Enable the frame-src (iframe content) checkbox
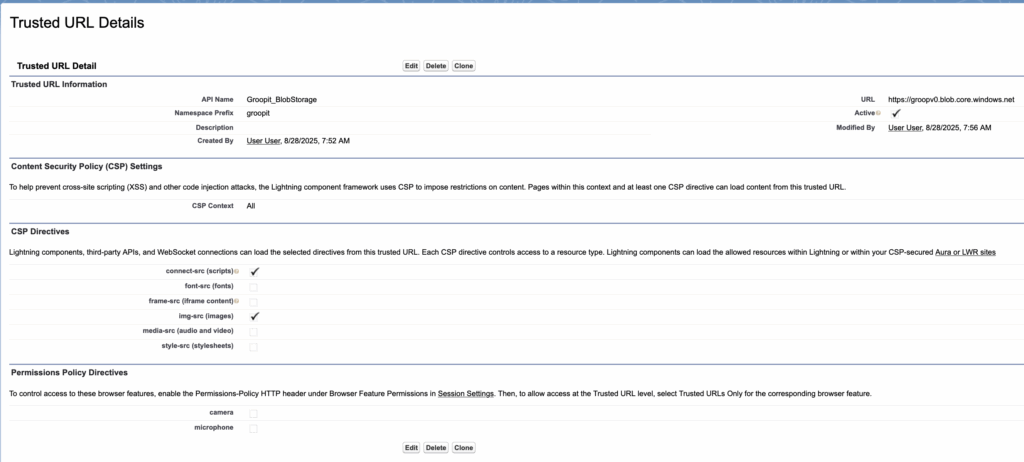 click(x=253, y=301)
